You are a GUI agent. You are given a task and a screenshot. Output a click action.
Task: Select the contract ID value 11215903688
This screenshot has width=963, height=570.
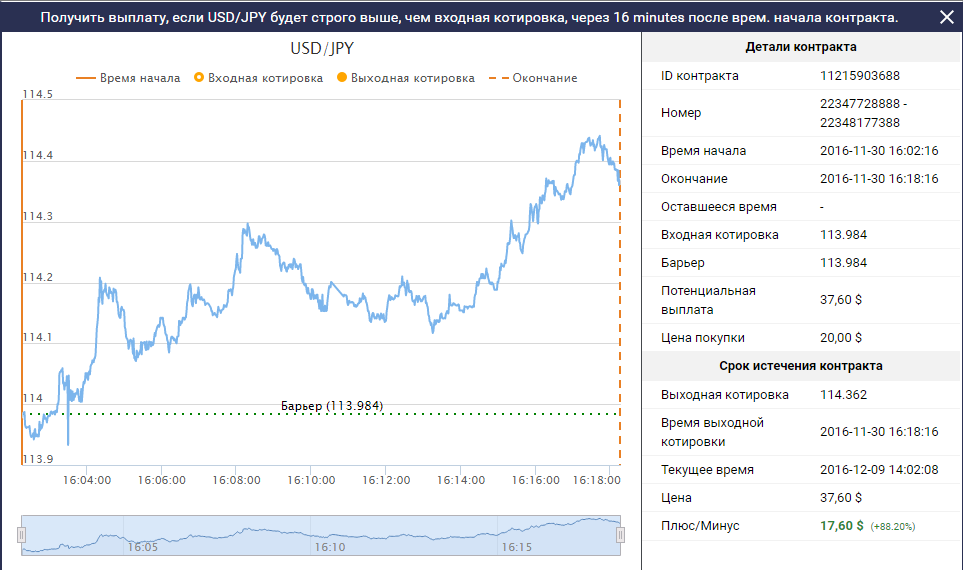pyautogui.click(x=860, y=76)
